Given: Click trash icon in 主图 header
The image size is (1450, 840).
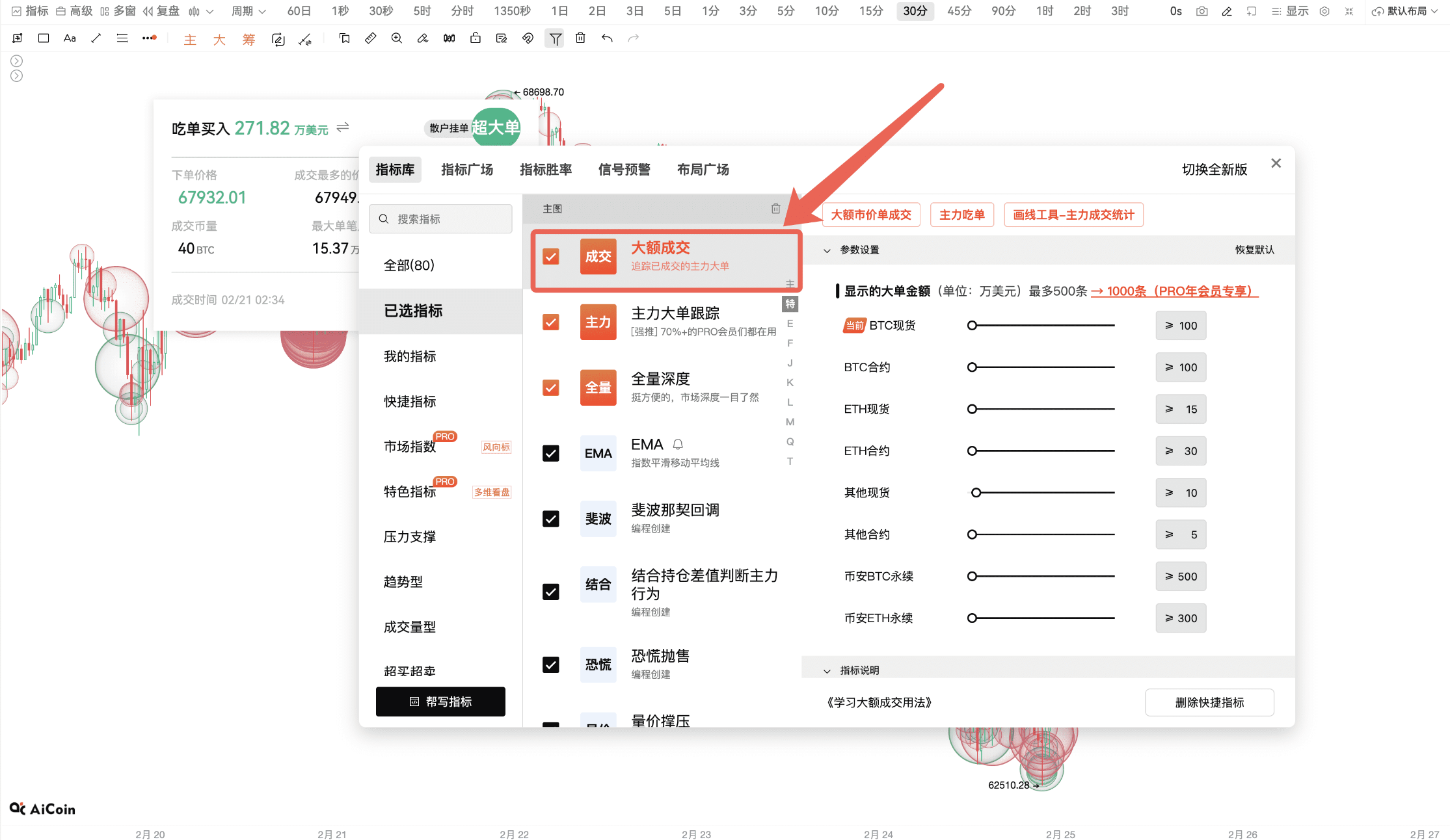Looking at the screenshot, I should (775, 209).
